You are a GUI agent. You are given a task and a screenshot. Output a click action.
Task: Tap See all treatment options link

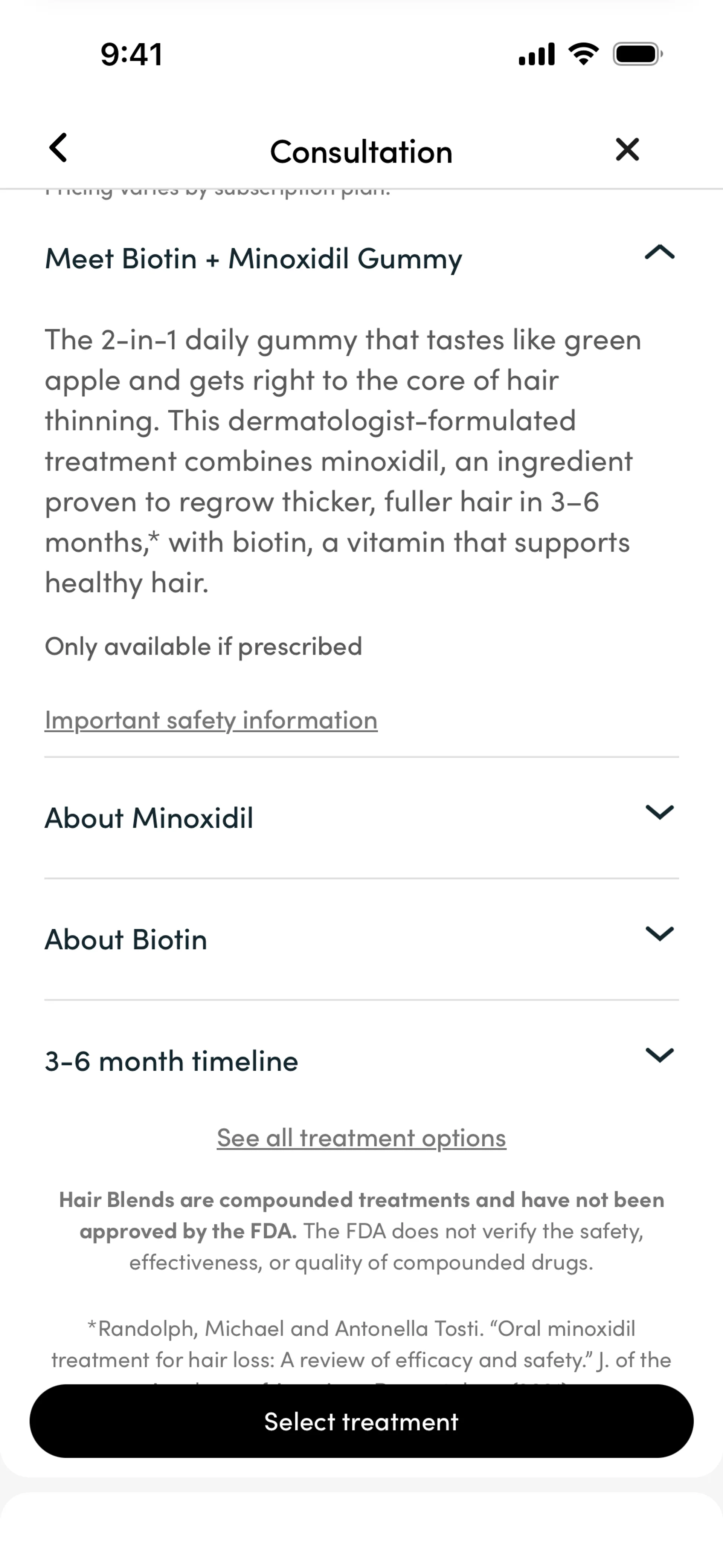pos(361,1138)
